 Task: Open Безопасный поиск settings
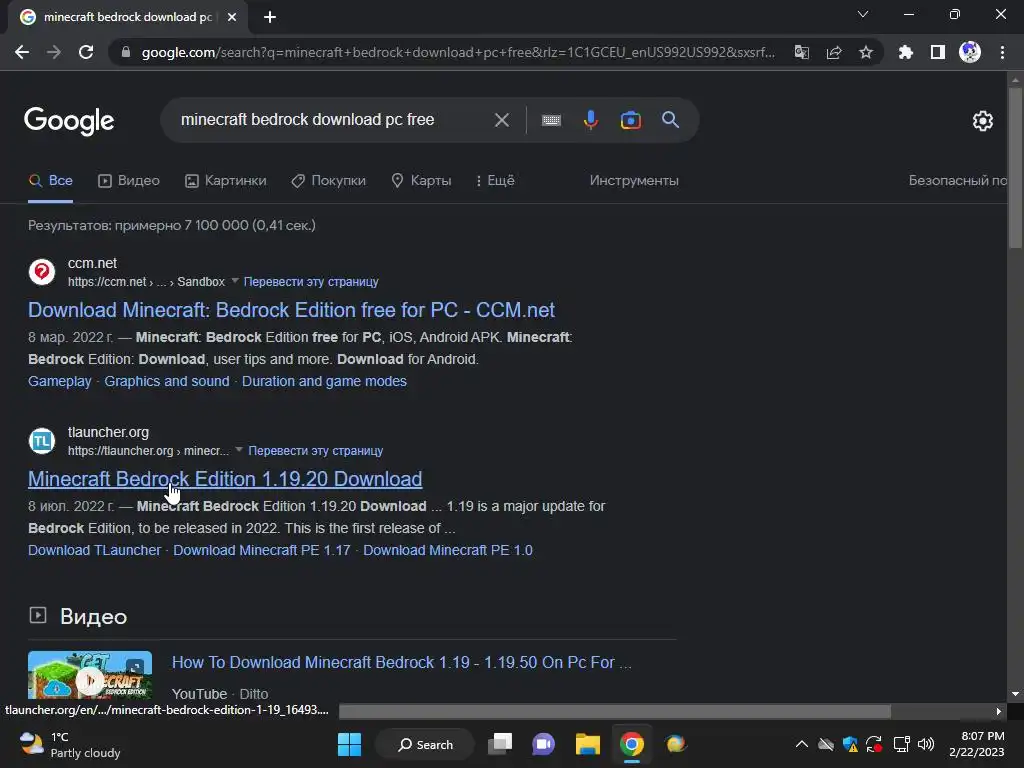coord(957,181)
